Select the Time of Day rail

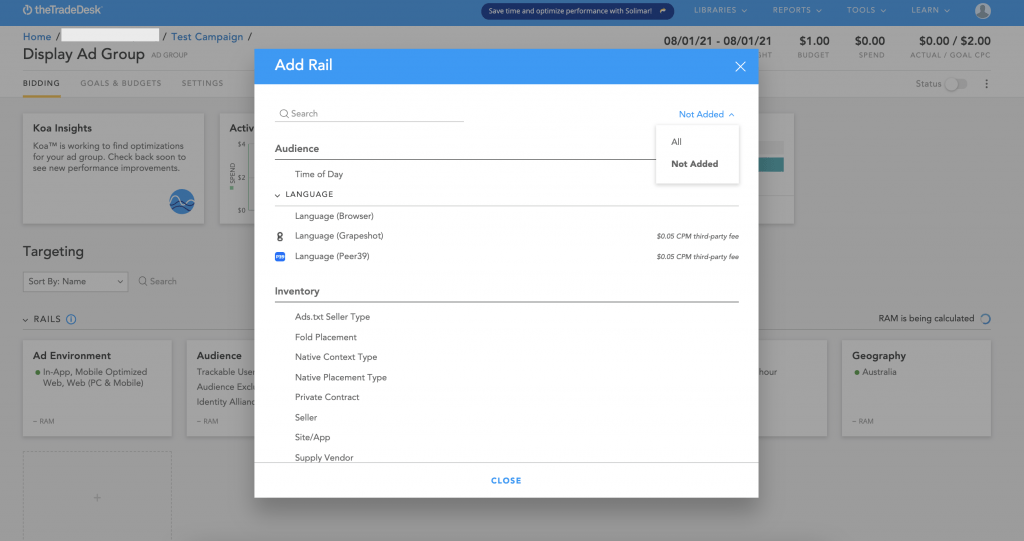click(319, 174)
